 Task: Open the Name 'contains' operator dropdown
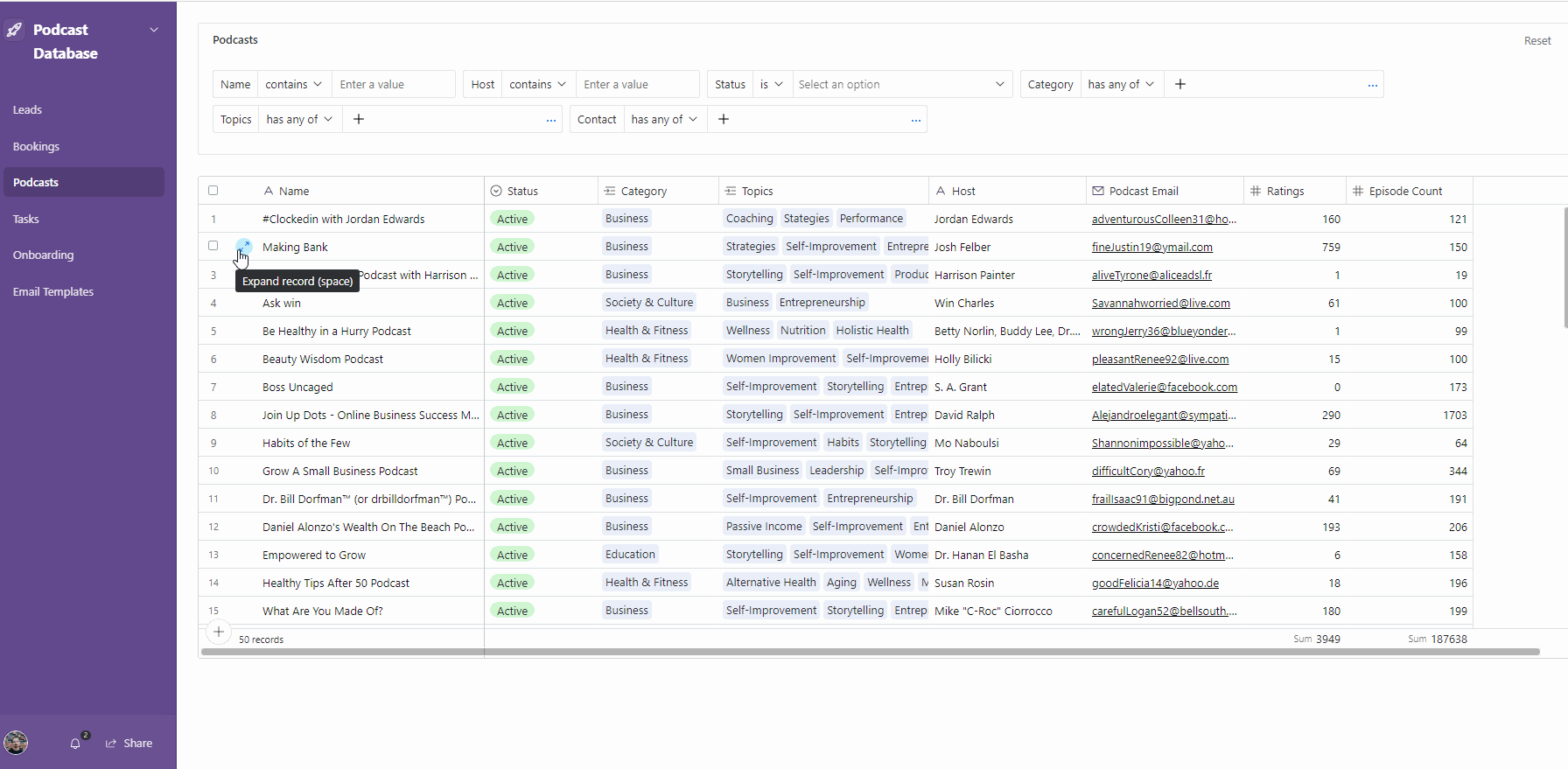(294, 84)
